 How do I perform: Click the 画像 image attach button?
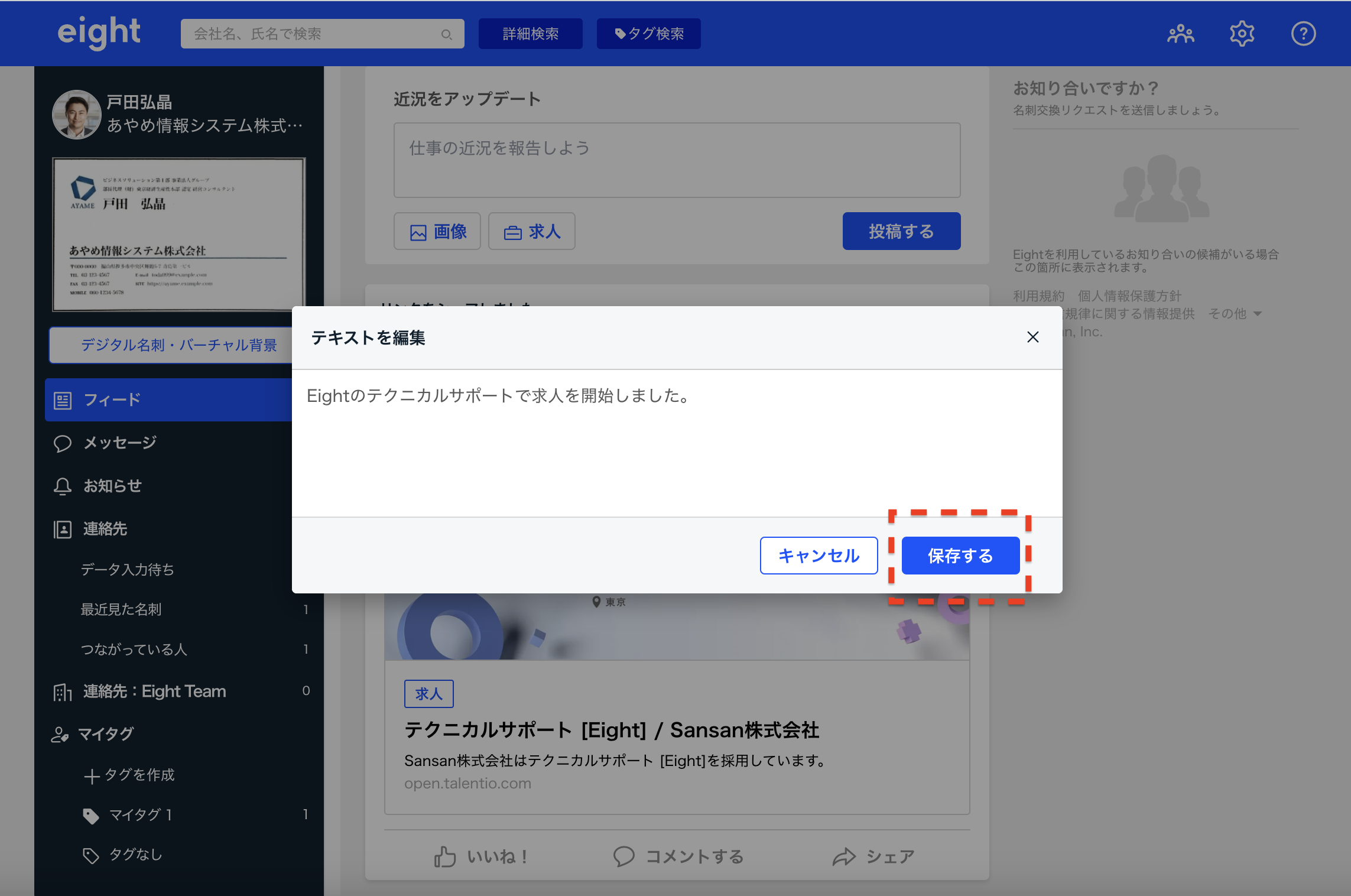click(437, 232)
